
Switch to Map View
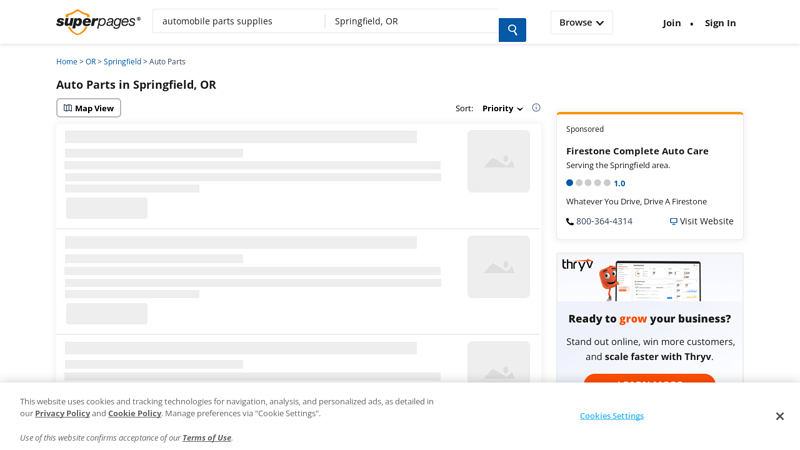click(x=89, y=108)
